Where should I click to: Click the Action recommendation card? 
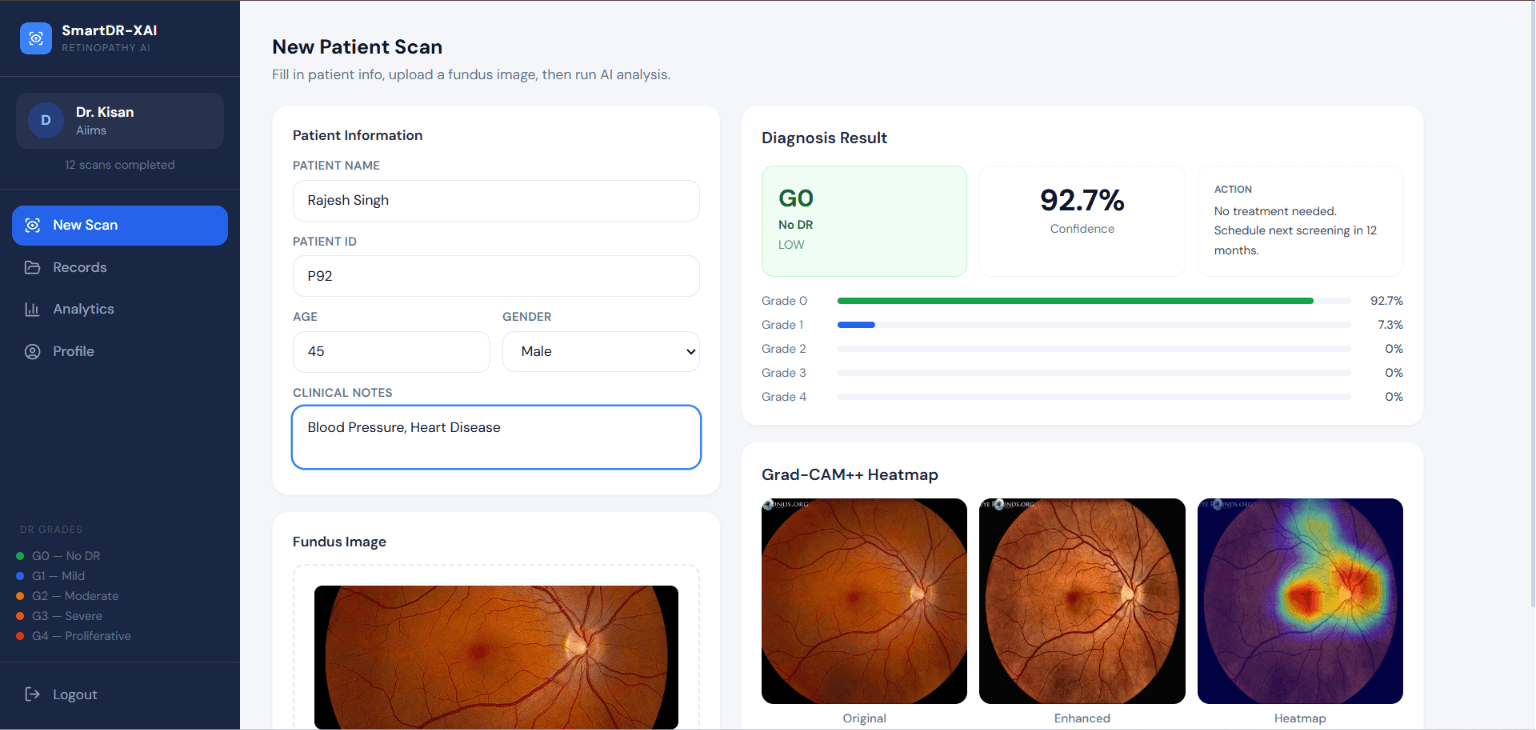point(1300,221)
